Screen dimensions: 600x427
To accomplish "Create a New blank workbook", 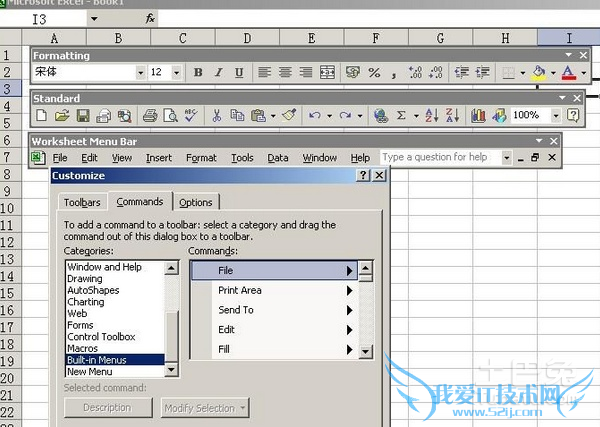I will [41, 115].
